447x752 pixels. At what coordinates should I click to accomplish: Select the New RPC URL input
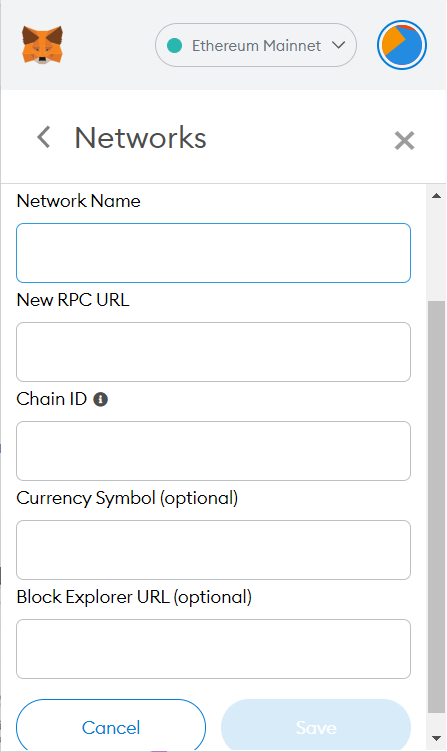213,352
